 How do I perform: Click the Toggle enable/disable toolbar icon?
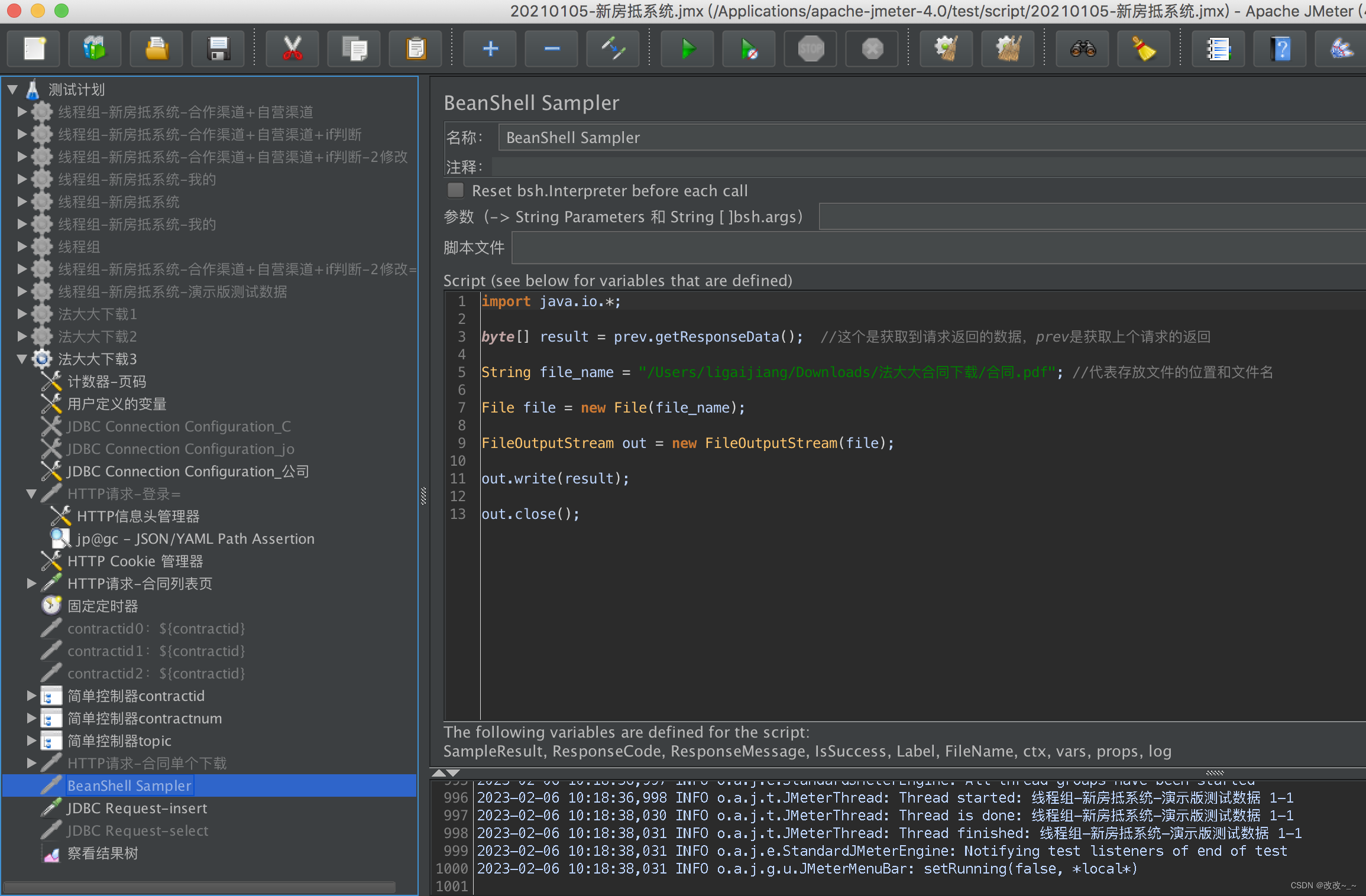[613, 48]
